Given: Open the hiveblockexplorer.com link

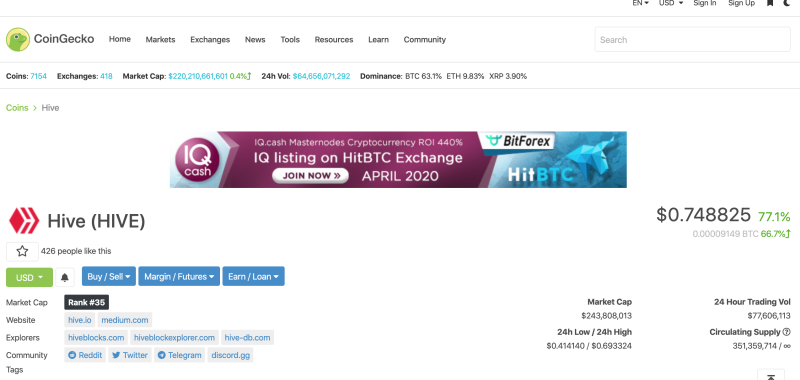Looking at the screenshot, I should pos(175,338).
